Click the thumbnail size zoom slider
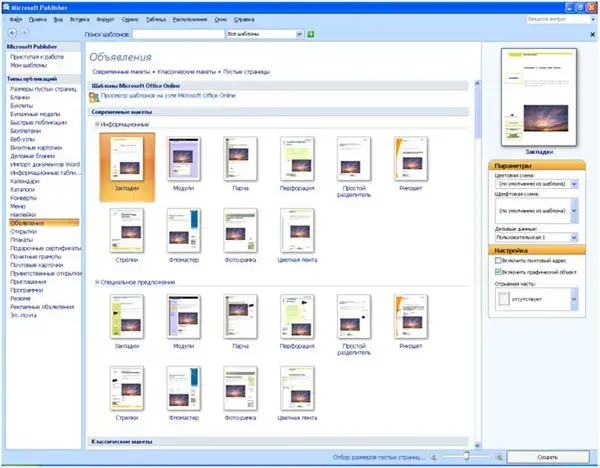Screen dimensions: 600x468 point(467,457)
